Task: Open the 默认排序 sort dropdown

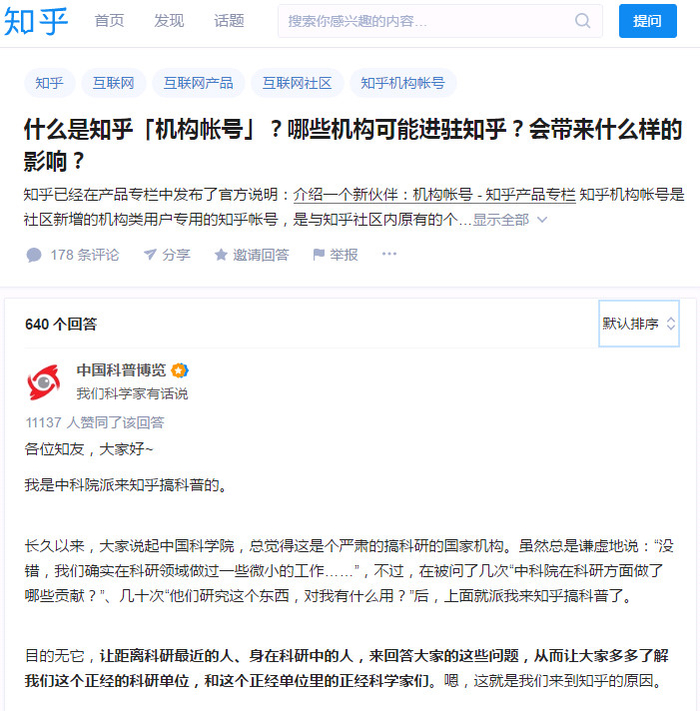Action: (x=638, y=324)
